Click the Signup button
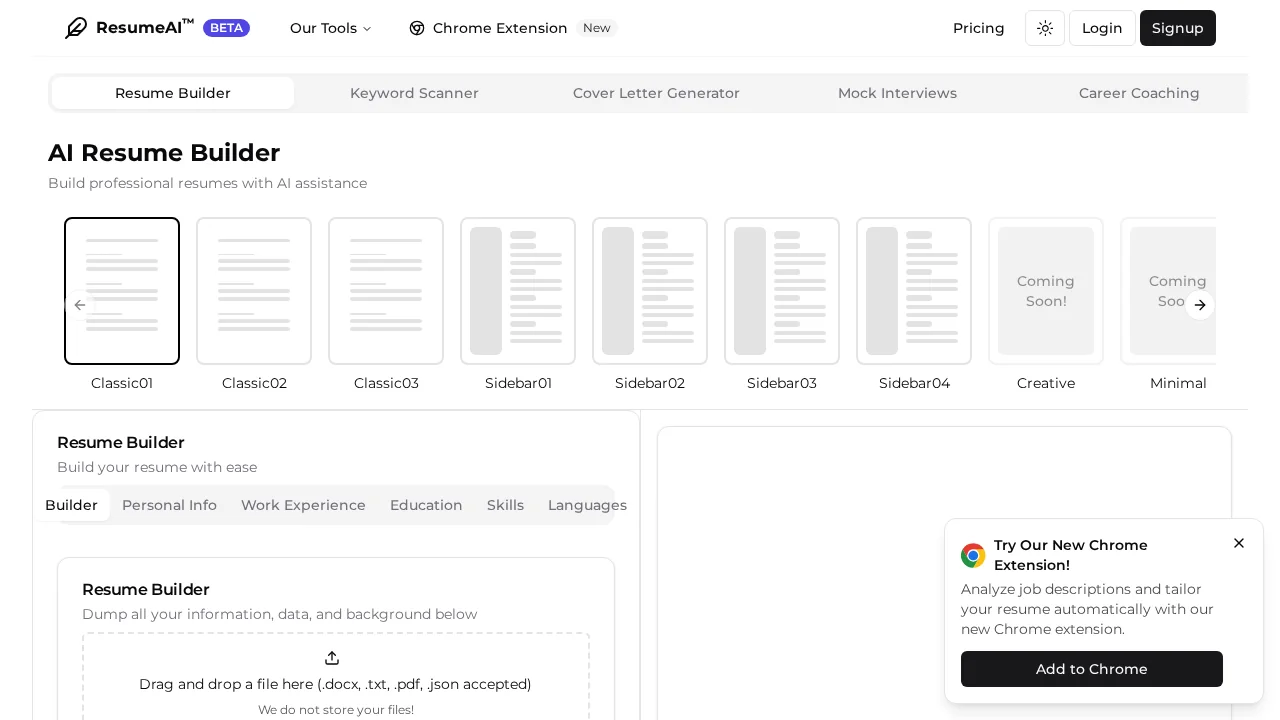Screen dimensions: 1280x720 (x=1177, y=28)
